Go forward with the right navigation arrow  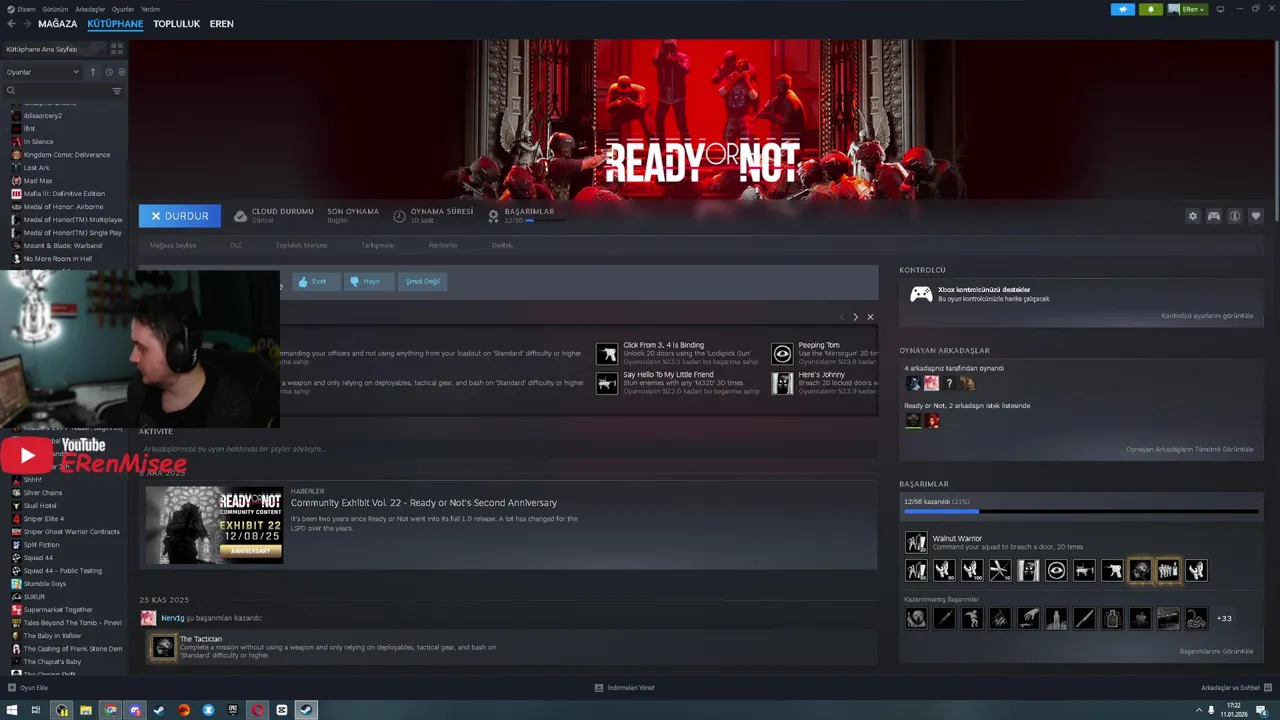(27, 24)
